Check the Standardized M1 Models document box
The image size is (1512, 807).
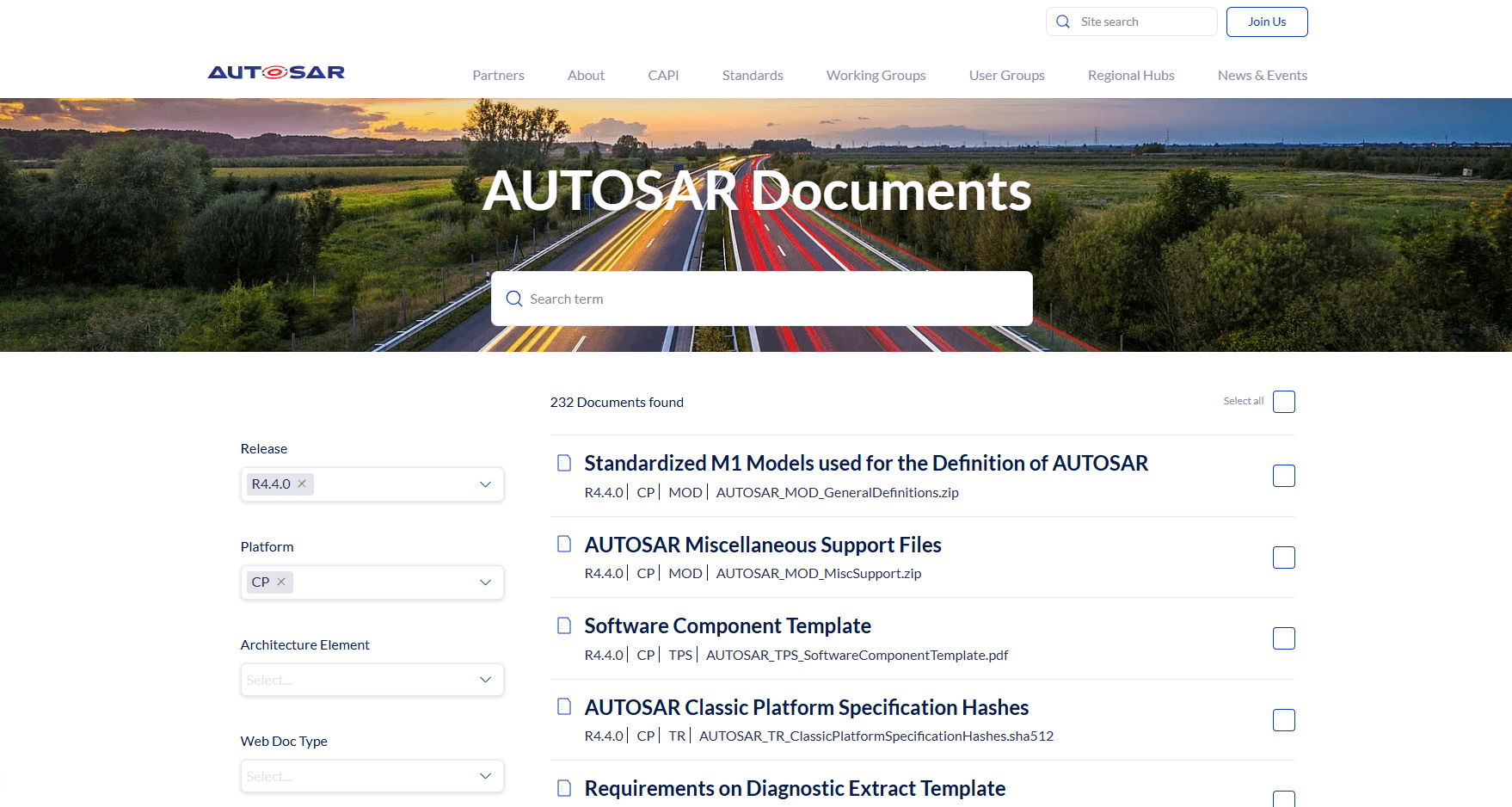click(1284, 476)
